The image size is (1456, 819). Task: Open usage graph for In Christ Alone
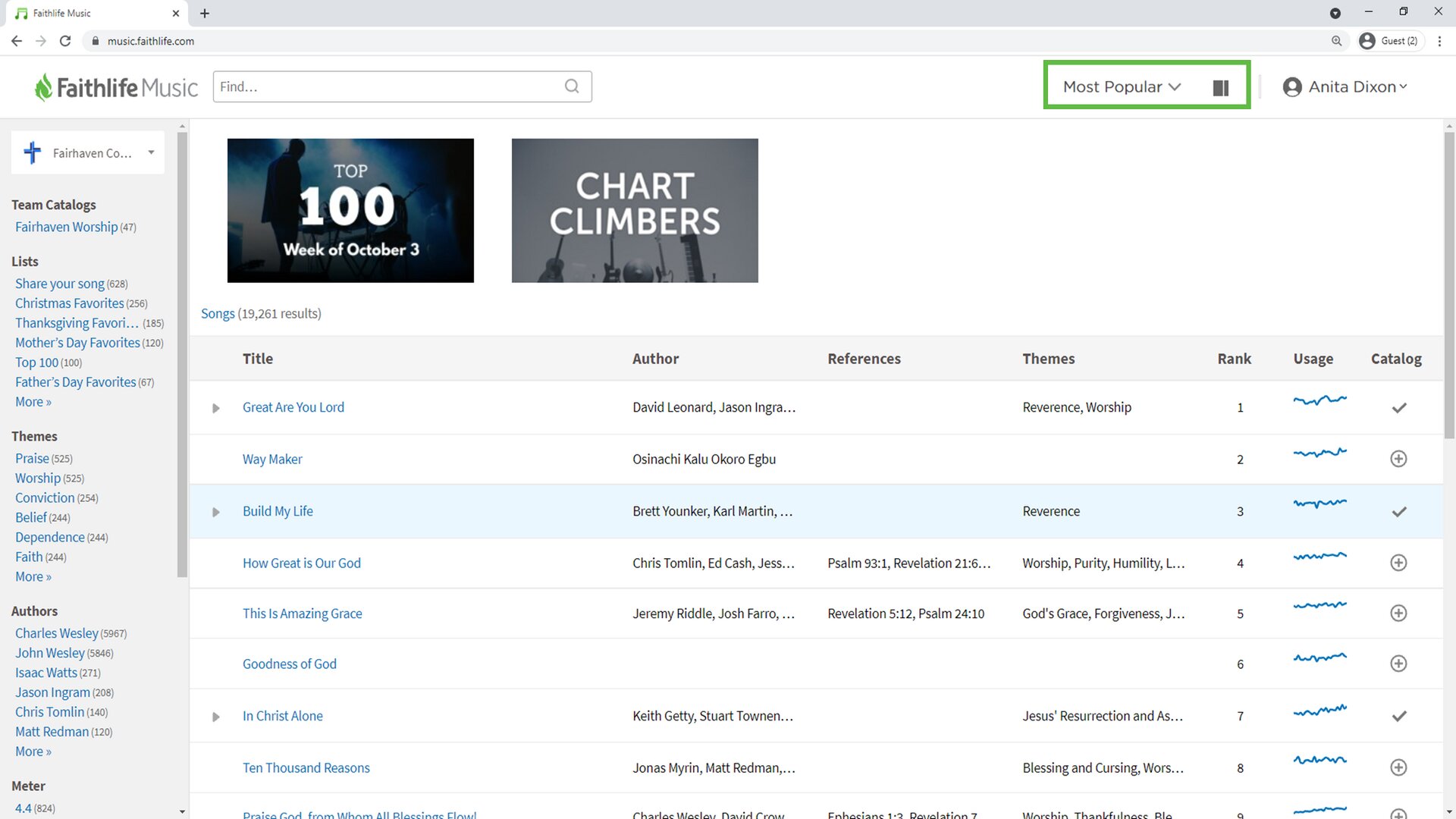click(1319, 711)
